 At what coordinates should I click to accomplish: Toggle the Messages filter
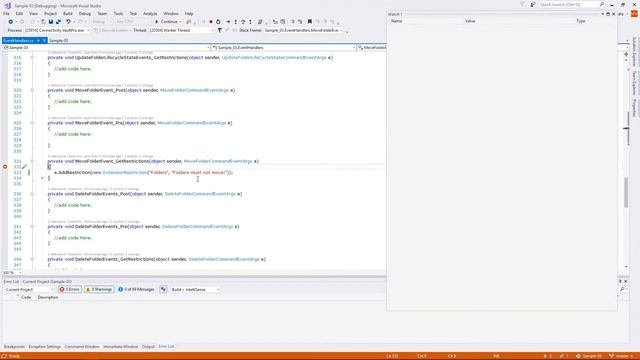[x=136, y=289]
